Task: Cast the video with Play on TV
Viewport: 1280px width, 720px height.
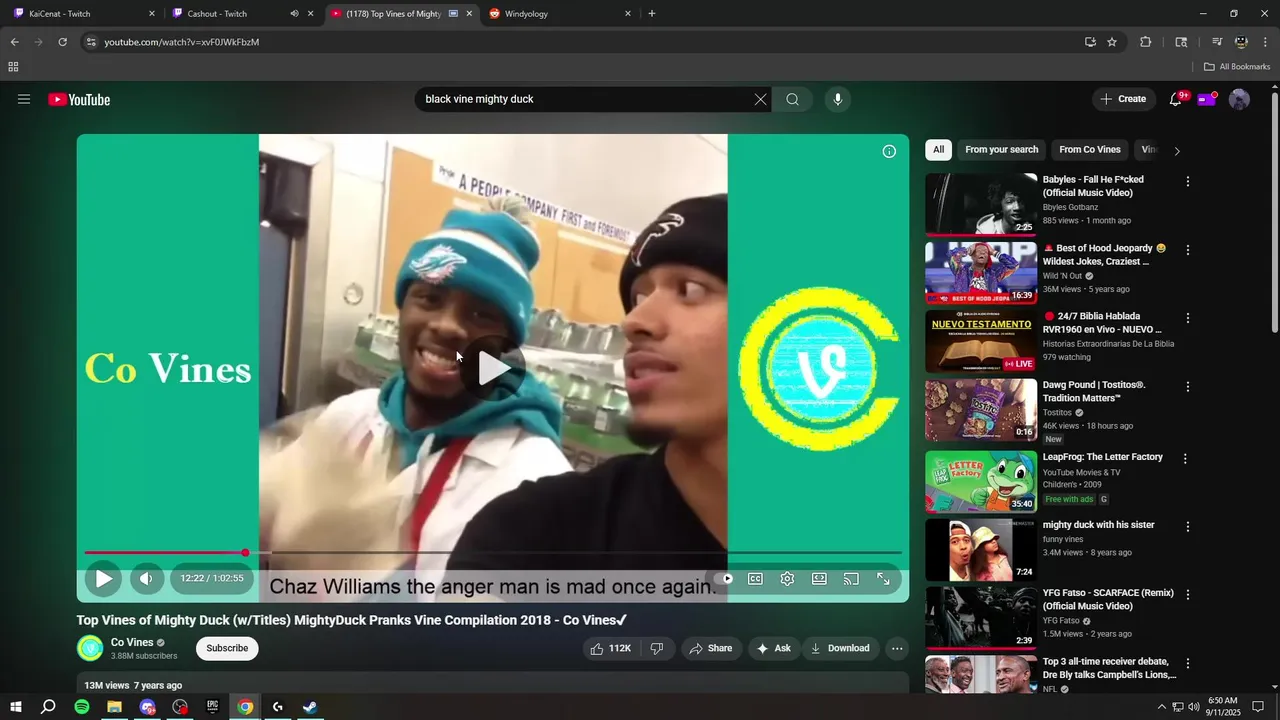Action: 851,578
